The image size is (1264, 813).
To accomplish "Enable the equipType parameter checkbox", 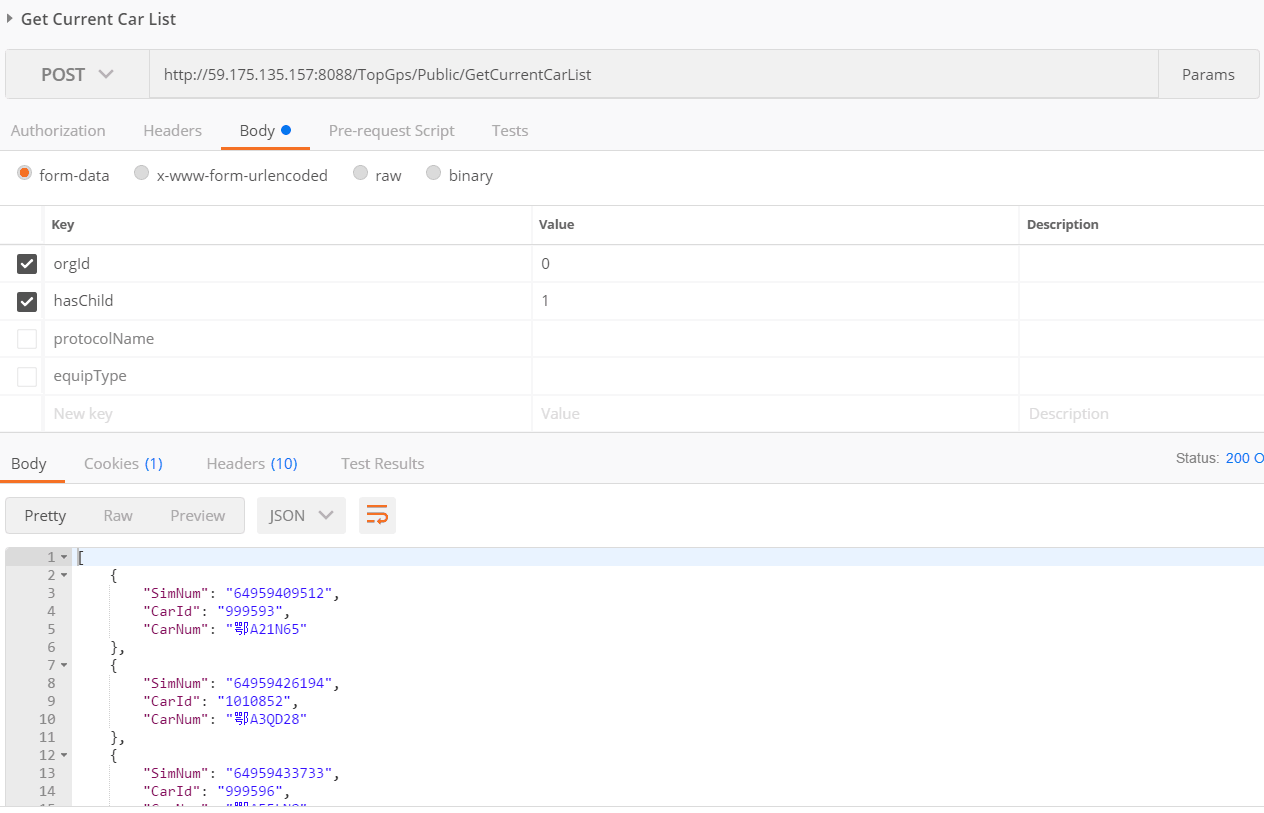I will pos(27,376).
